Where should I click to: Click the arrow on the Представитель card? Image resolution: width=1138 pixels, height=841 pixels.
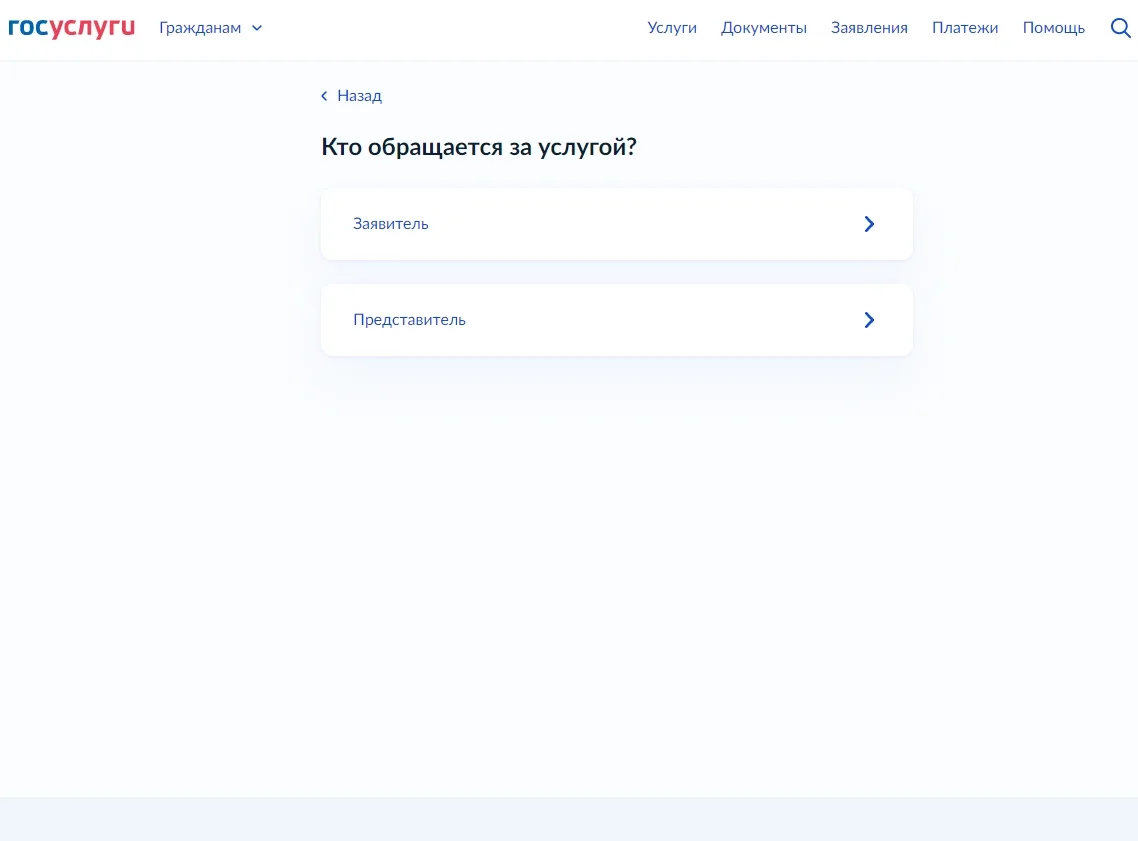click(869, 320)
